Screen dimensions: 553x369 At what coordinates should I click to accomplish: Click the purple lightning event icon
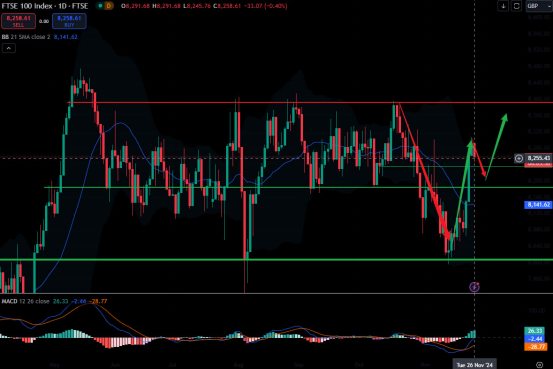474,287
